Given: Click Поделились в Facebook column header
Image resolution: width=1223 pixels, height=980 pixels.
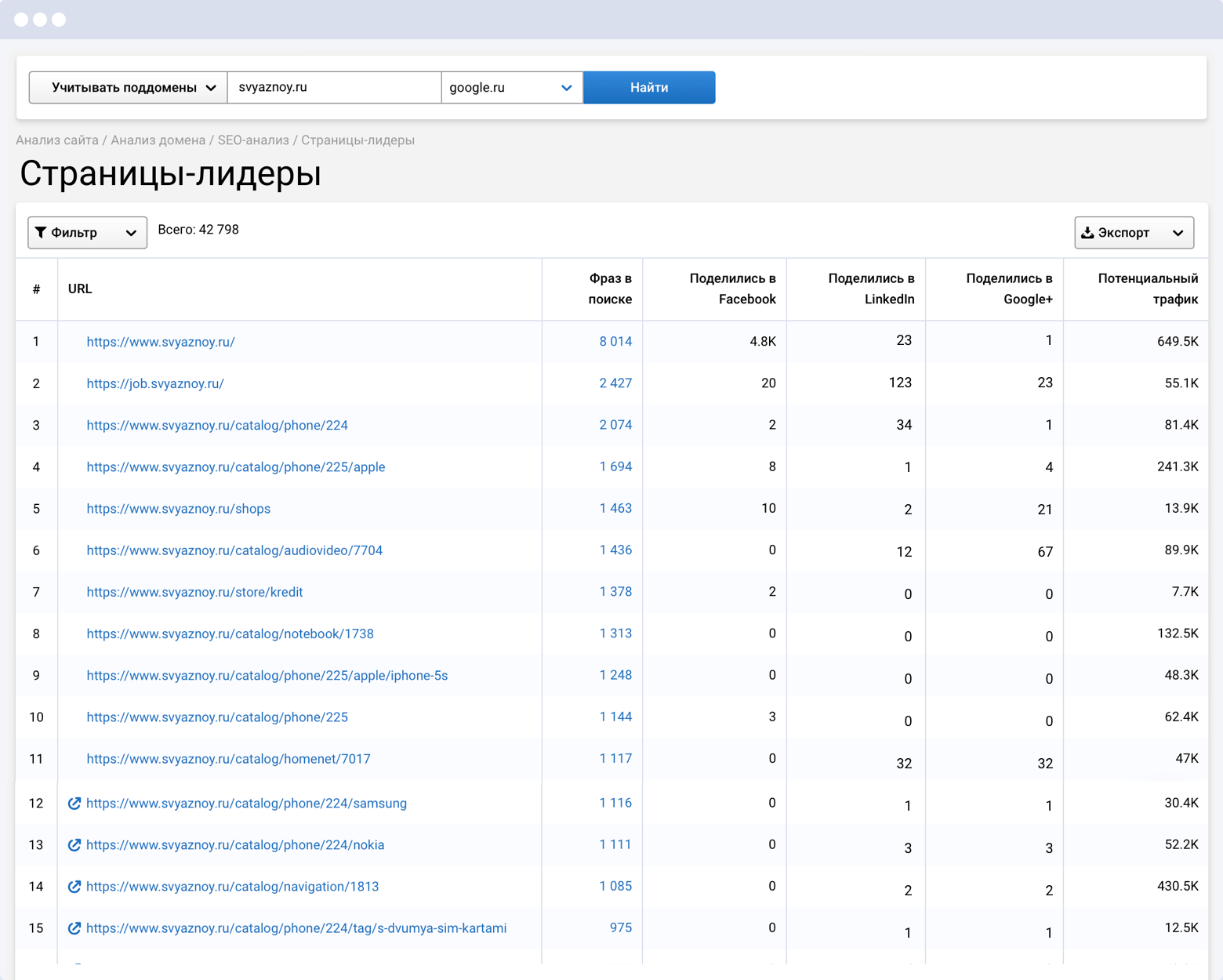Looking at the screenshot, I should (x=732, y=289).
